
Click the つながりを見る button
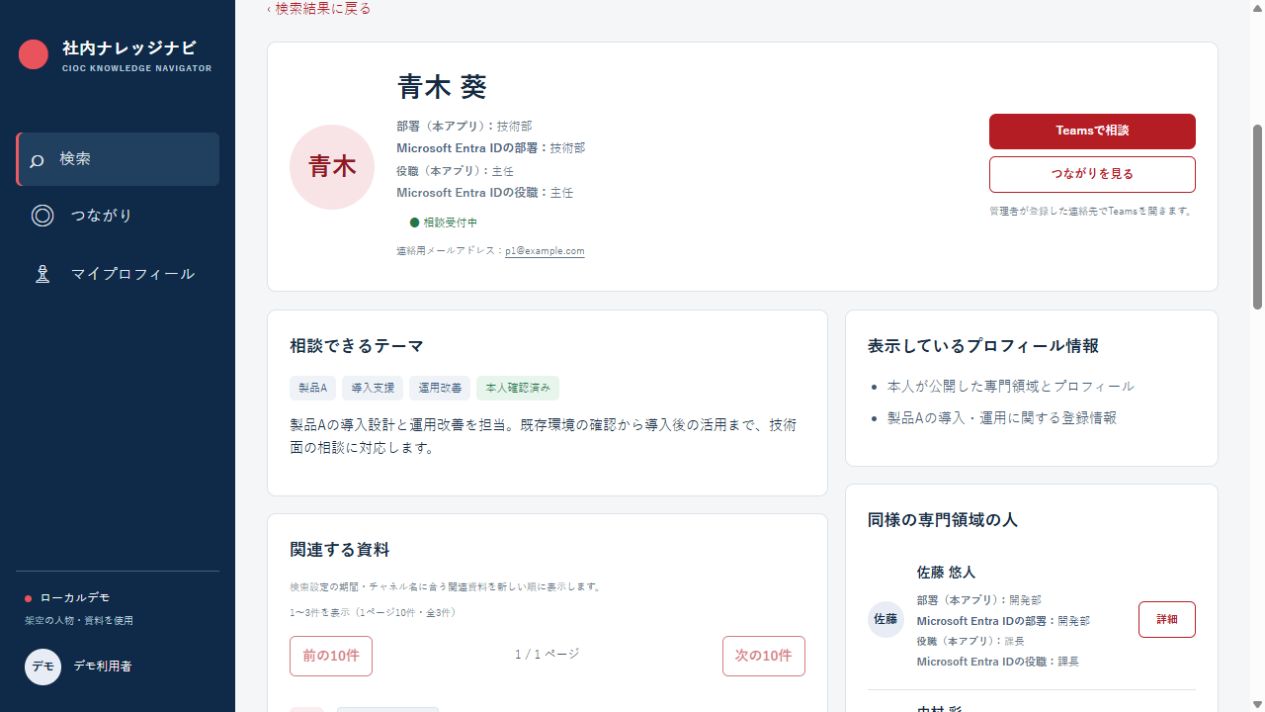pos(1092,174)
